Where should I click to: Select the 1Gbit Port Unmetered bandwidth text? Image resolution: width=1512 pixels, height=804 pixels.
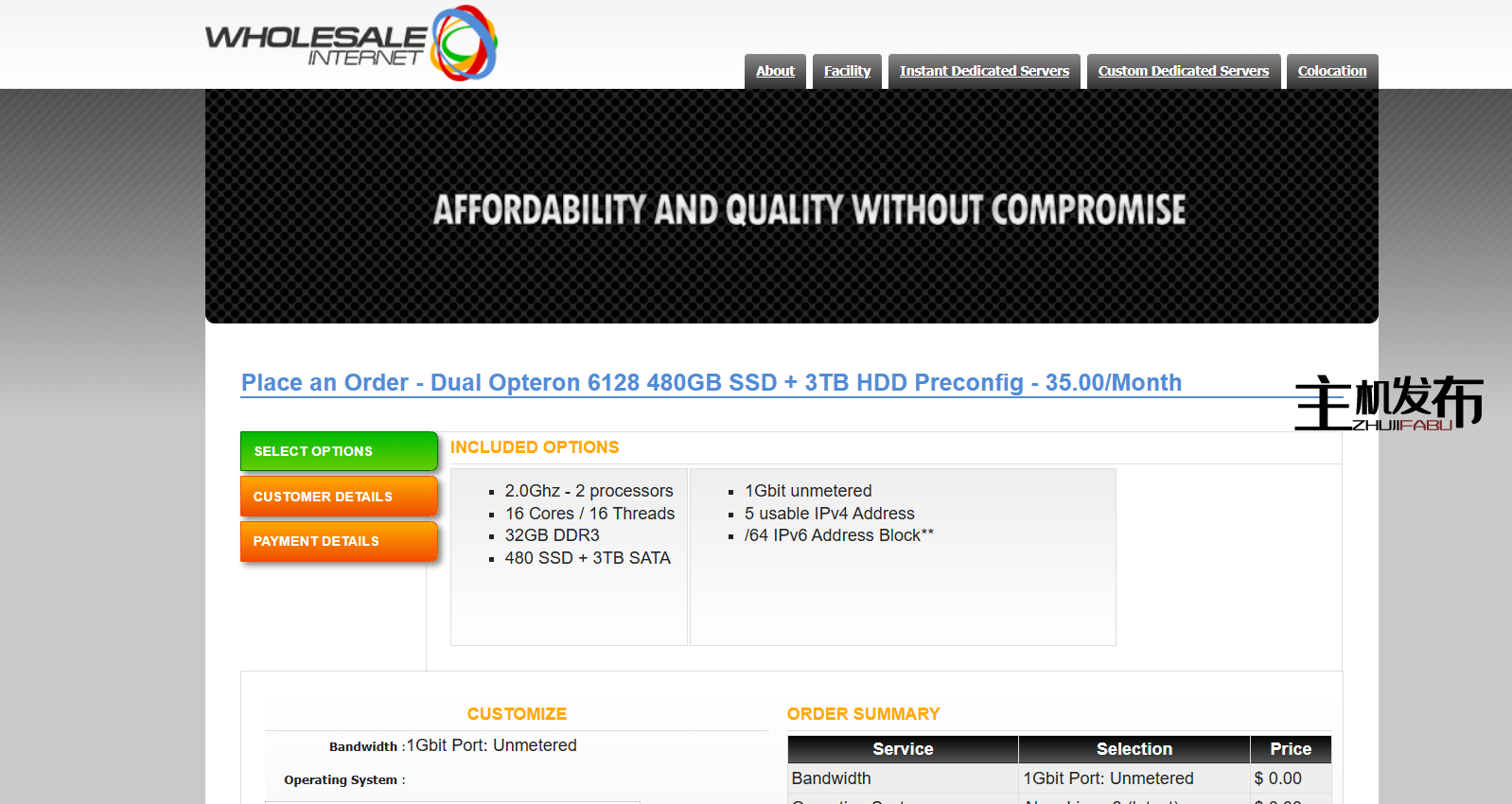click(x=491, y=745)
